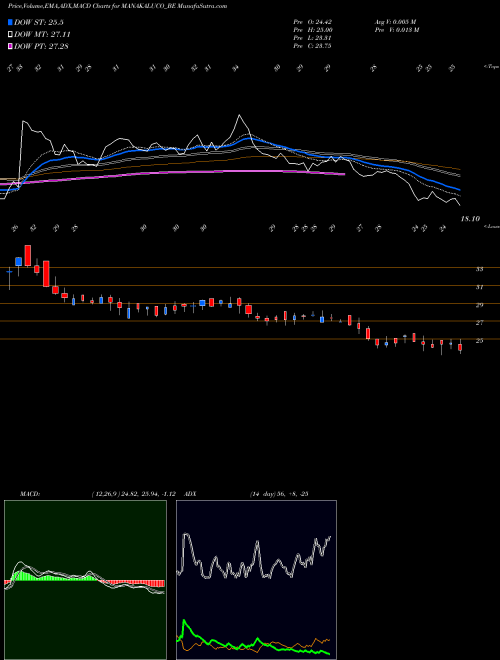Image resolution: width=500 pixels, height=660 pixels.
Task: Click the ADX values '(14 day) 56, +8, -25'
Action: coord(279,494)
